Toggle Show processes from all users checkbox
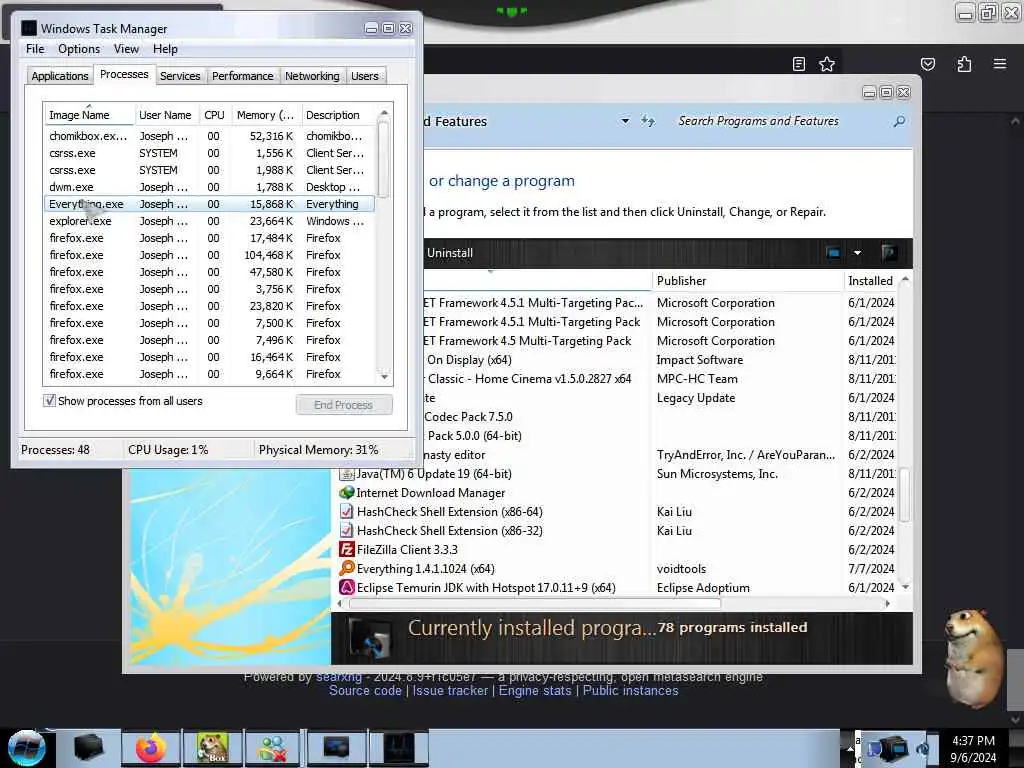The image size is (1024, 768). (x=49, y=400)
